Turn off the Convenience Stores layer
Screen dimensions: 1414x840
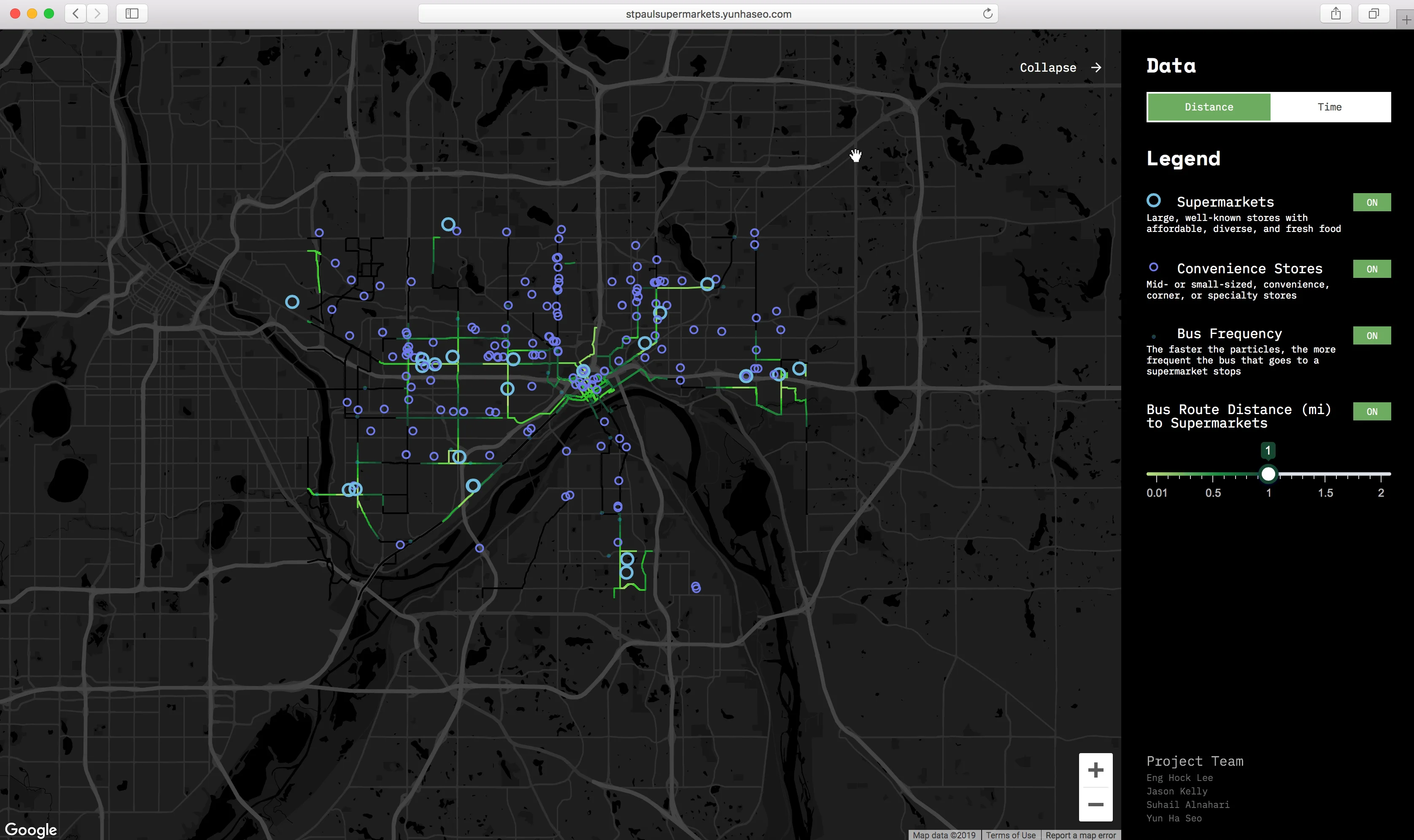(1371, 269)
